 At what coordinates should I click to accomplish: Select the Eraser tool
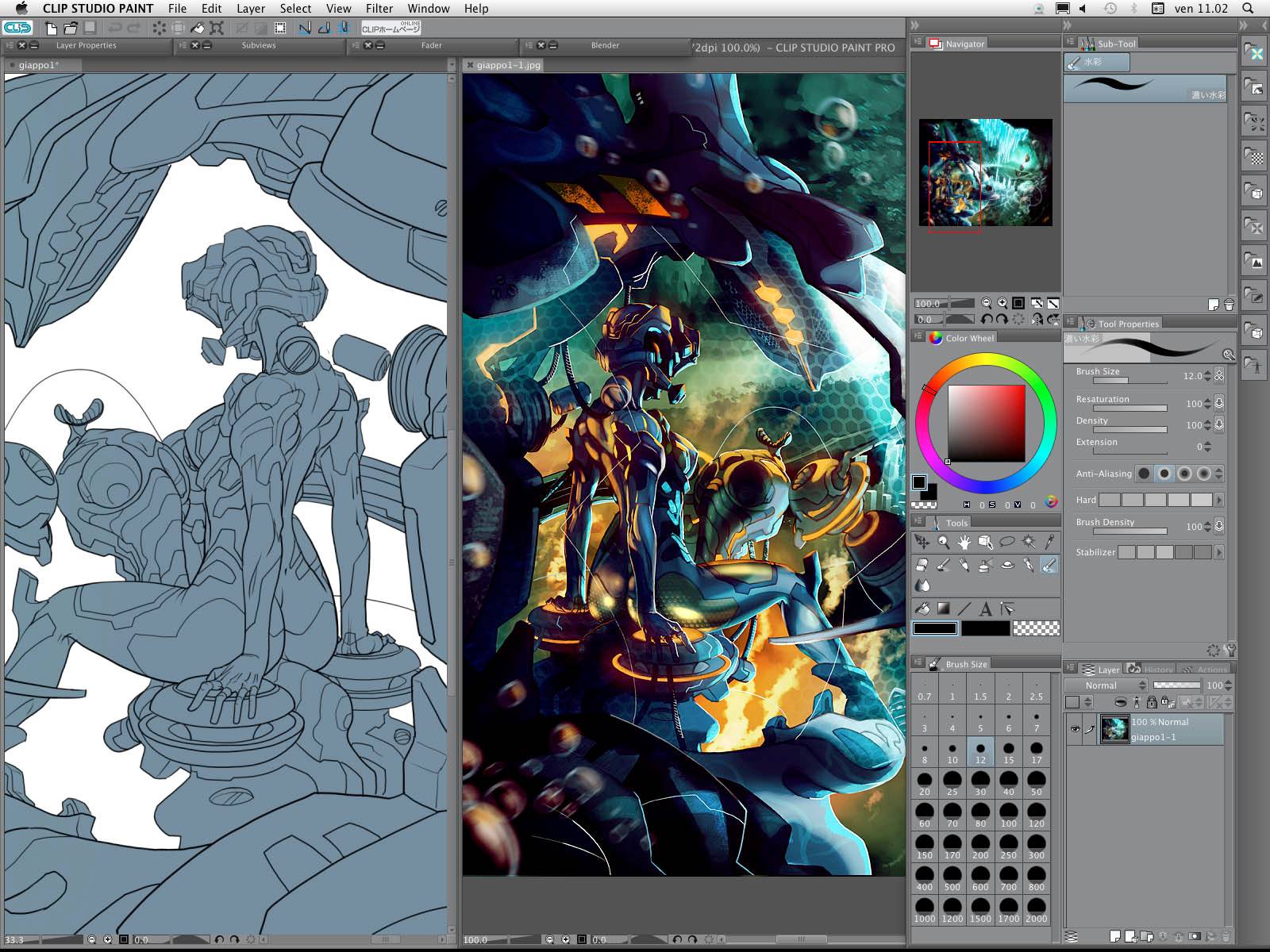[x=923, y=565]
